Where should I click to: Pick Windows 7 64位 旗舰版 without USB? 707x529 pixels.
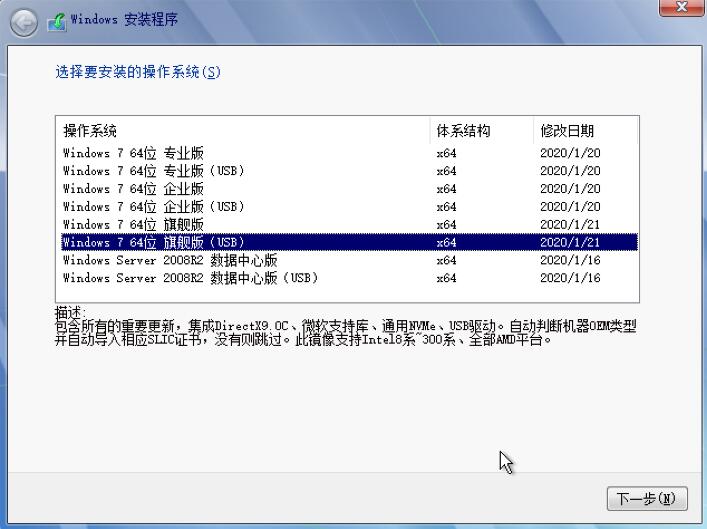tap(133, 225)
